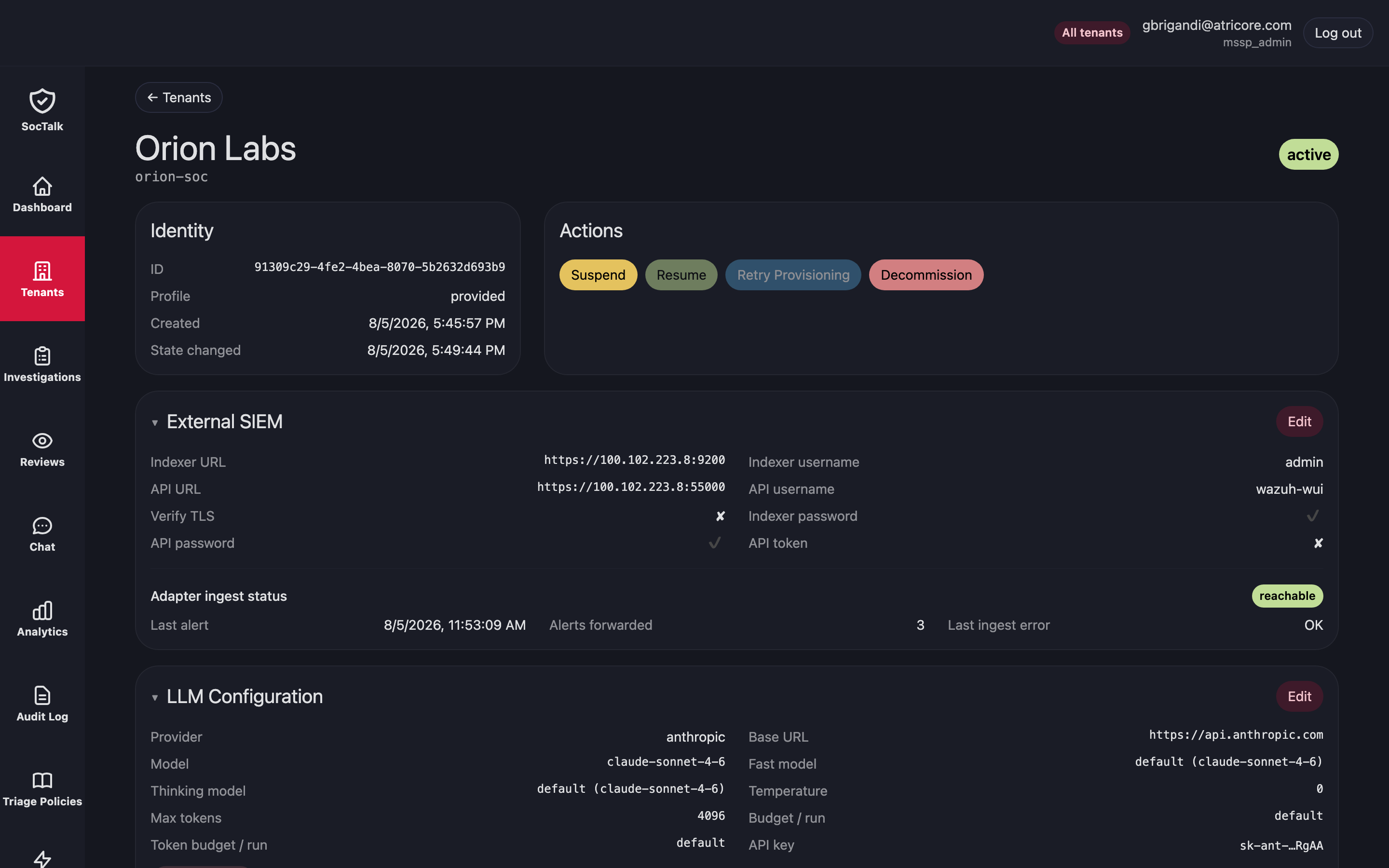Click the Fast model default value

[x=1229, y=762]
